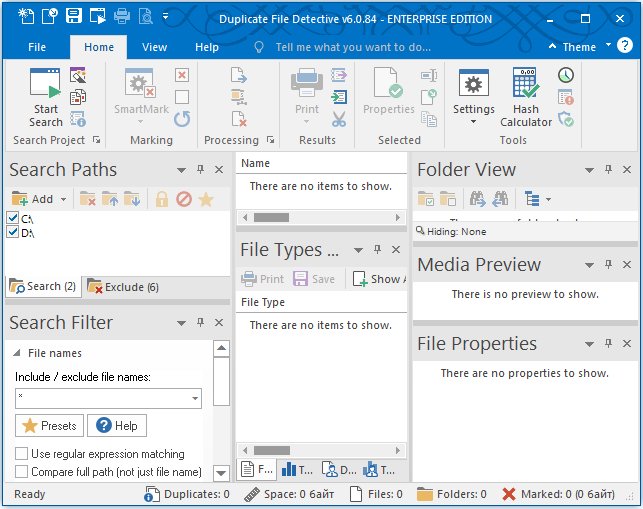Click the lock icon in Search Paths toolbar

pyautogui.click(x=162, y=199)
